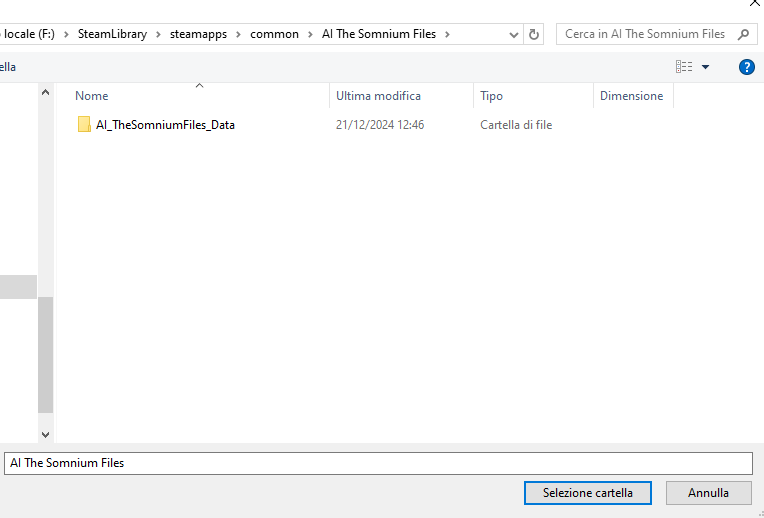The width and height of the screenshot is (764, 518).
Task: Sort by the Ultima modifica column header
Action: [x=378, y=96]
